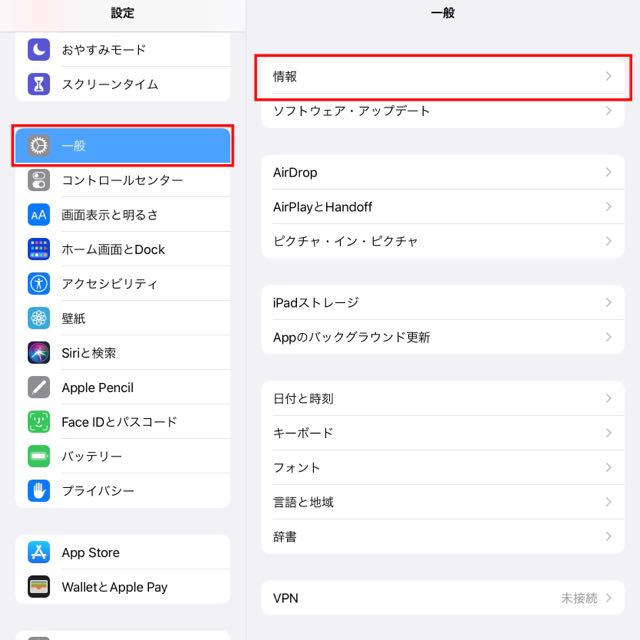Tap the 壁紙 flower icon
Image resolution: width=640 pixels, height=640 pixels.
click(39, 318)
